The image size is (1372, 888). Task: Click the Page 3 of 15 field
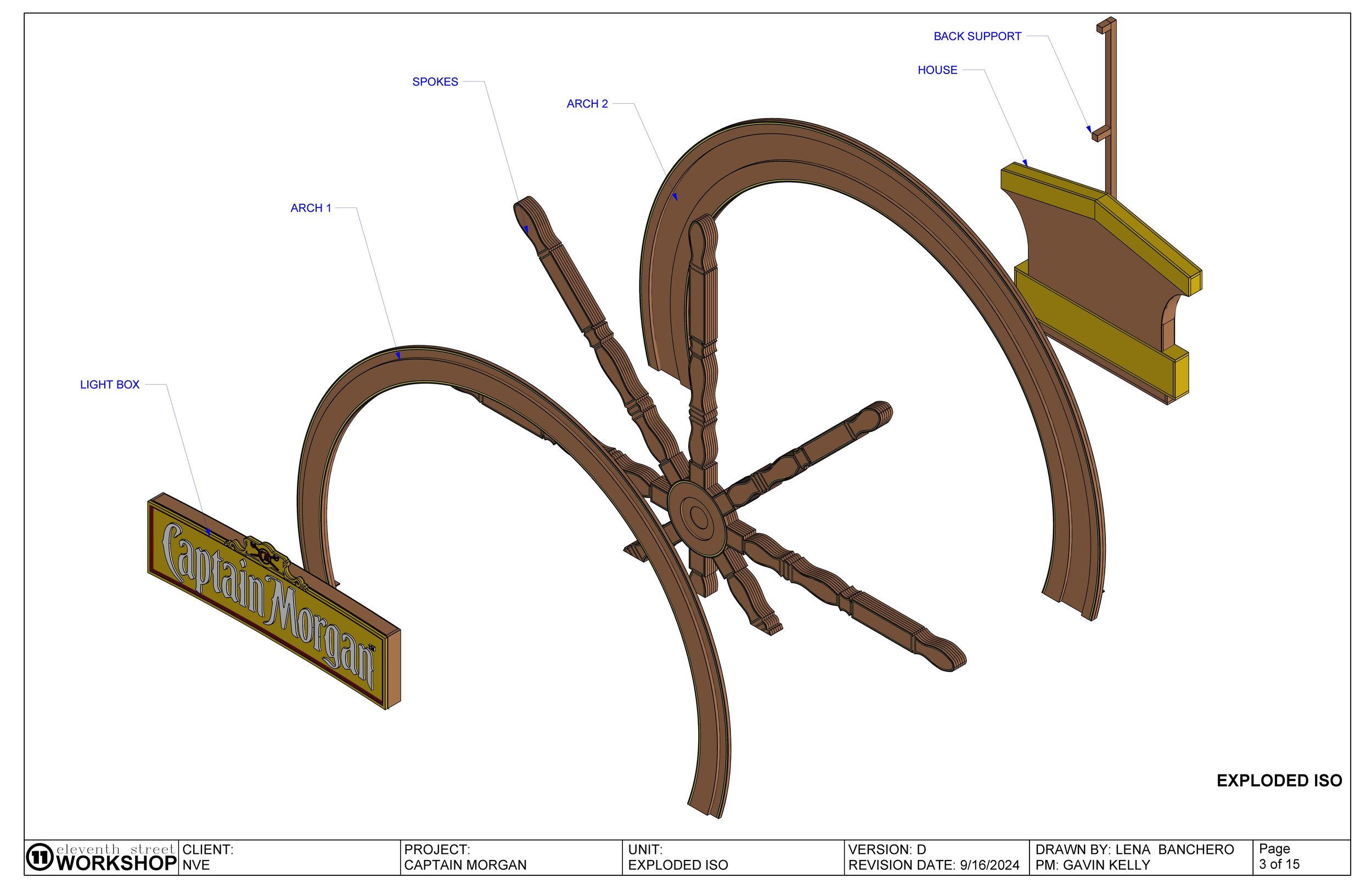point(1279,856)
